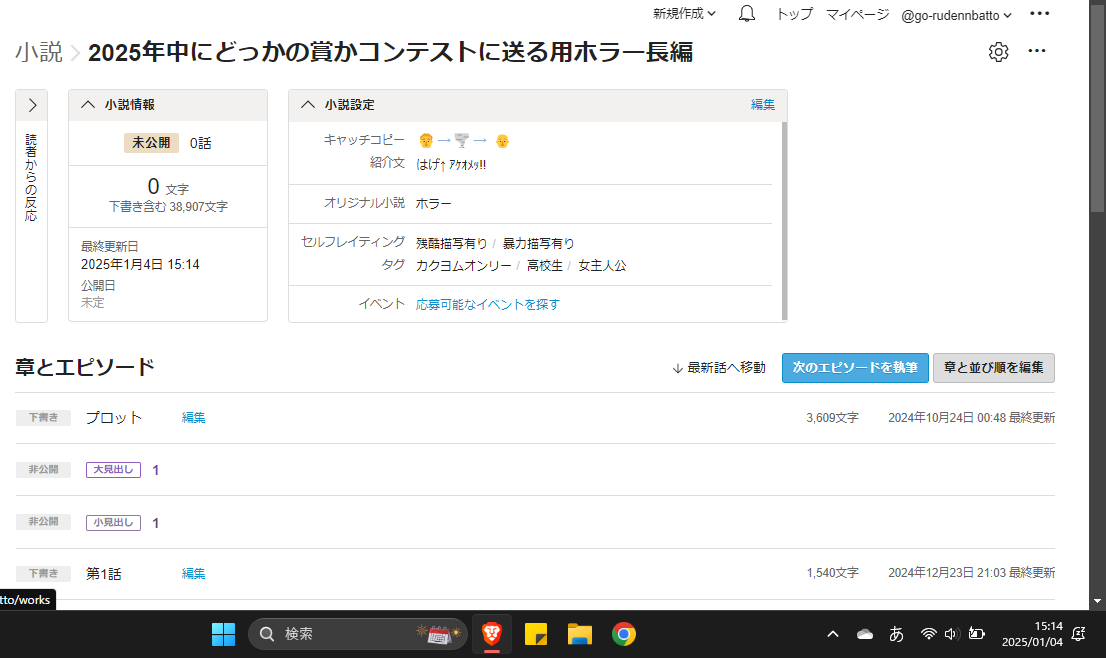This screenshot has height=658, width=1106.
Task: Open File Explorer from the taskbar
Action: 580,633
